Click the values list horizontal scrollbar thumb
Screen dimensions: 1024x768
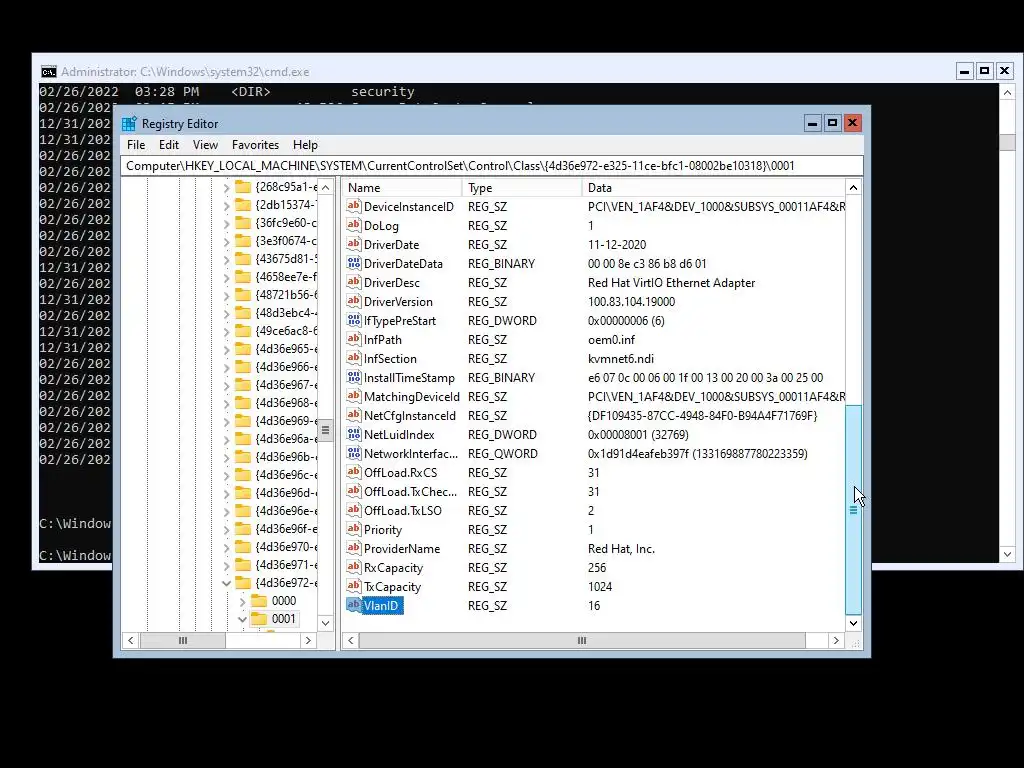pyautogui.click(x=582, y=641)
